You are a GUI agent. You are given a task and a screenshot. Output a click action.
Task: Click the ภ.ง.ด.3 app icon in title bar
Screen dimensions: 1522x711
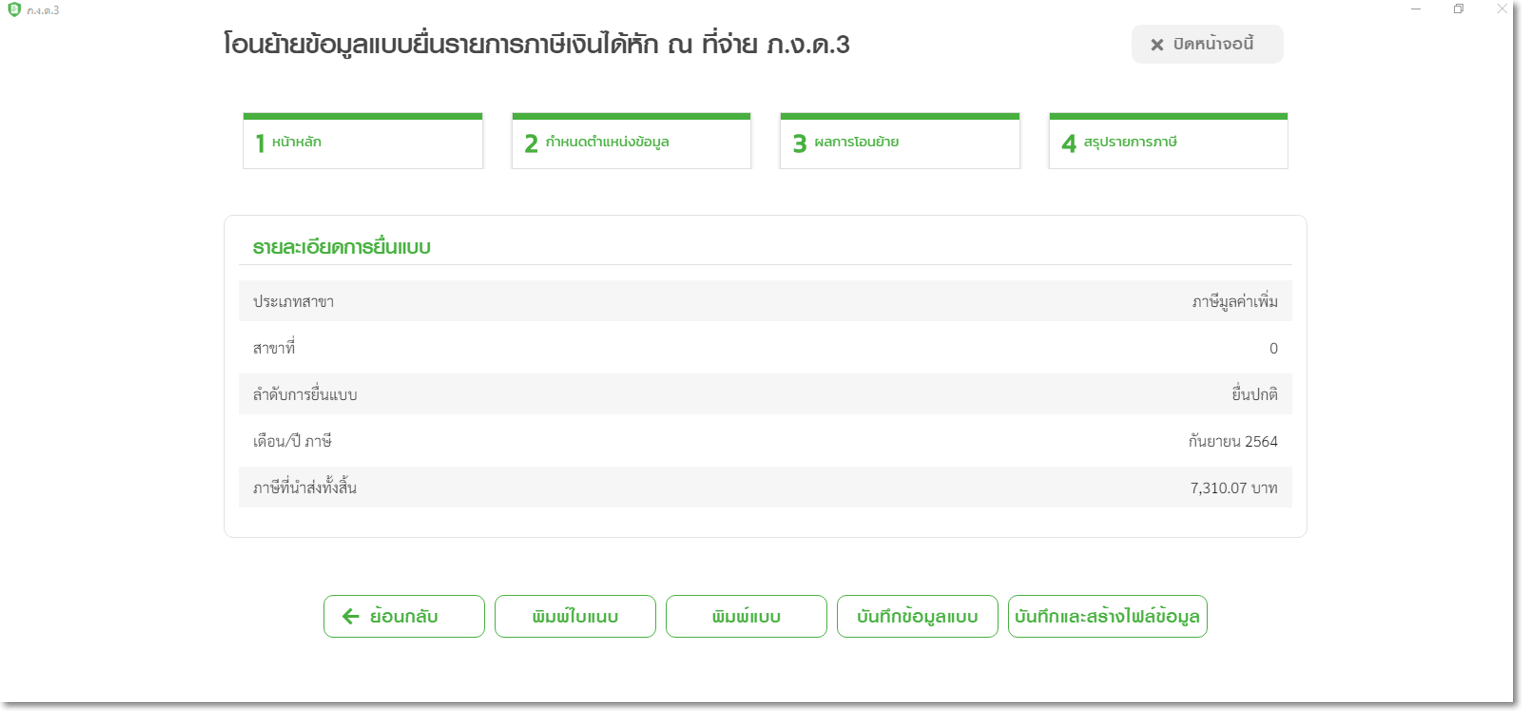click(13, 9)
